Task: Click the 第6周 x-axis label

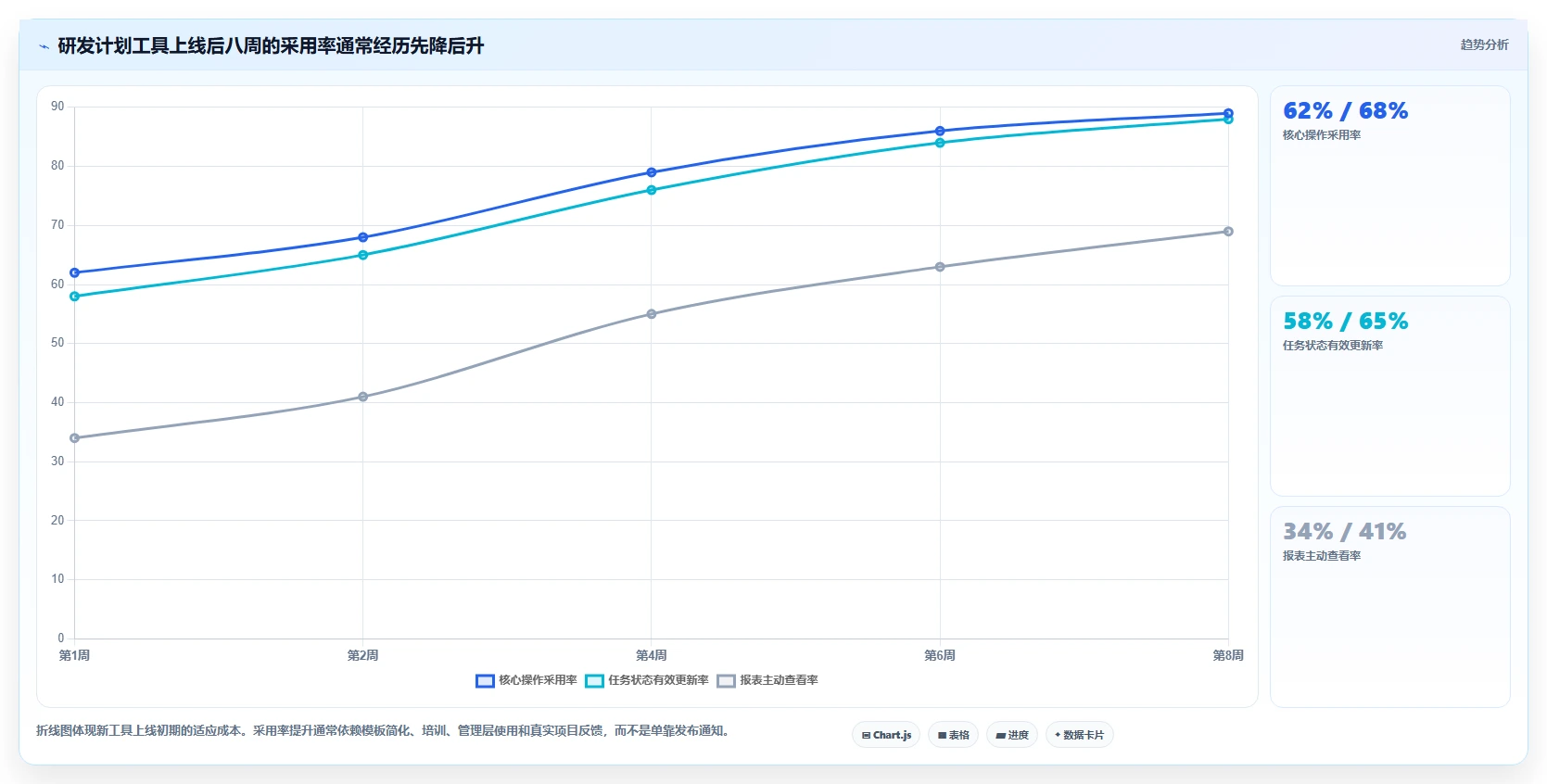Action: [x=940, y=655]
